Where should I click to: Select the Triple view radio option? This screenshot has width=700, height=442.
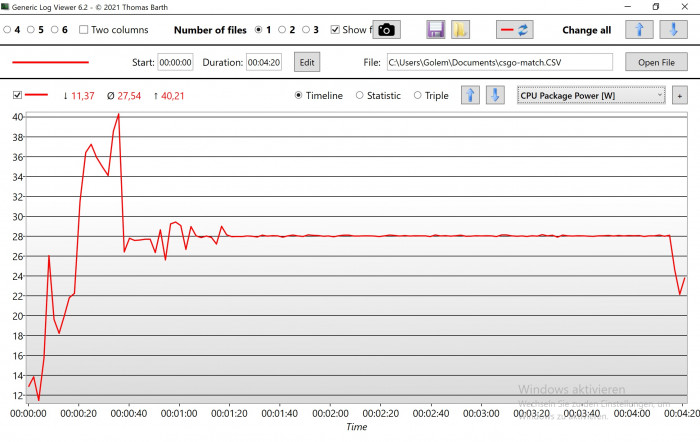(x=419, y=96)
